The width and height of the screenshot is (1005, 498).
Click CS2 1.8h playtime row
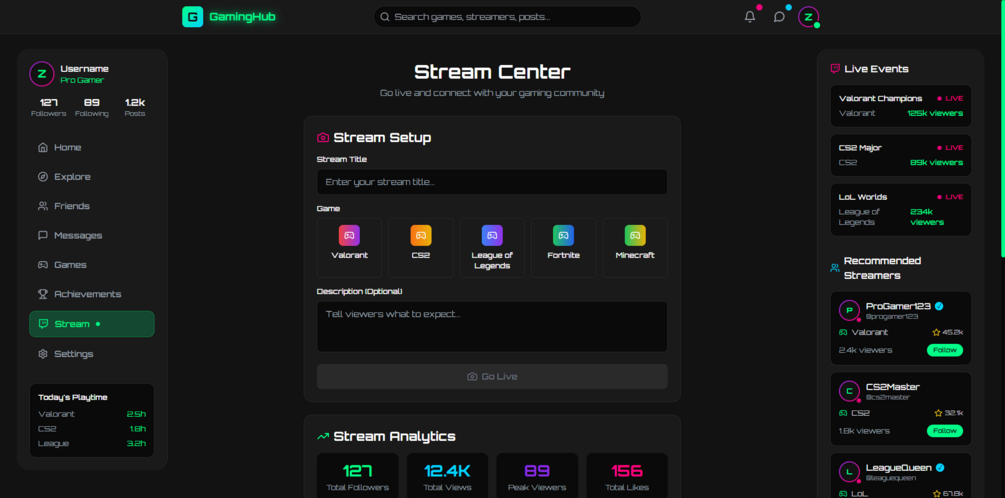[x=92, y=429]
